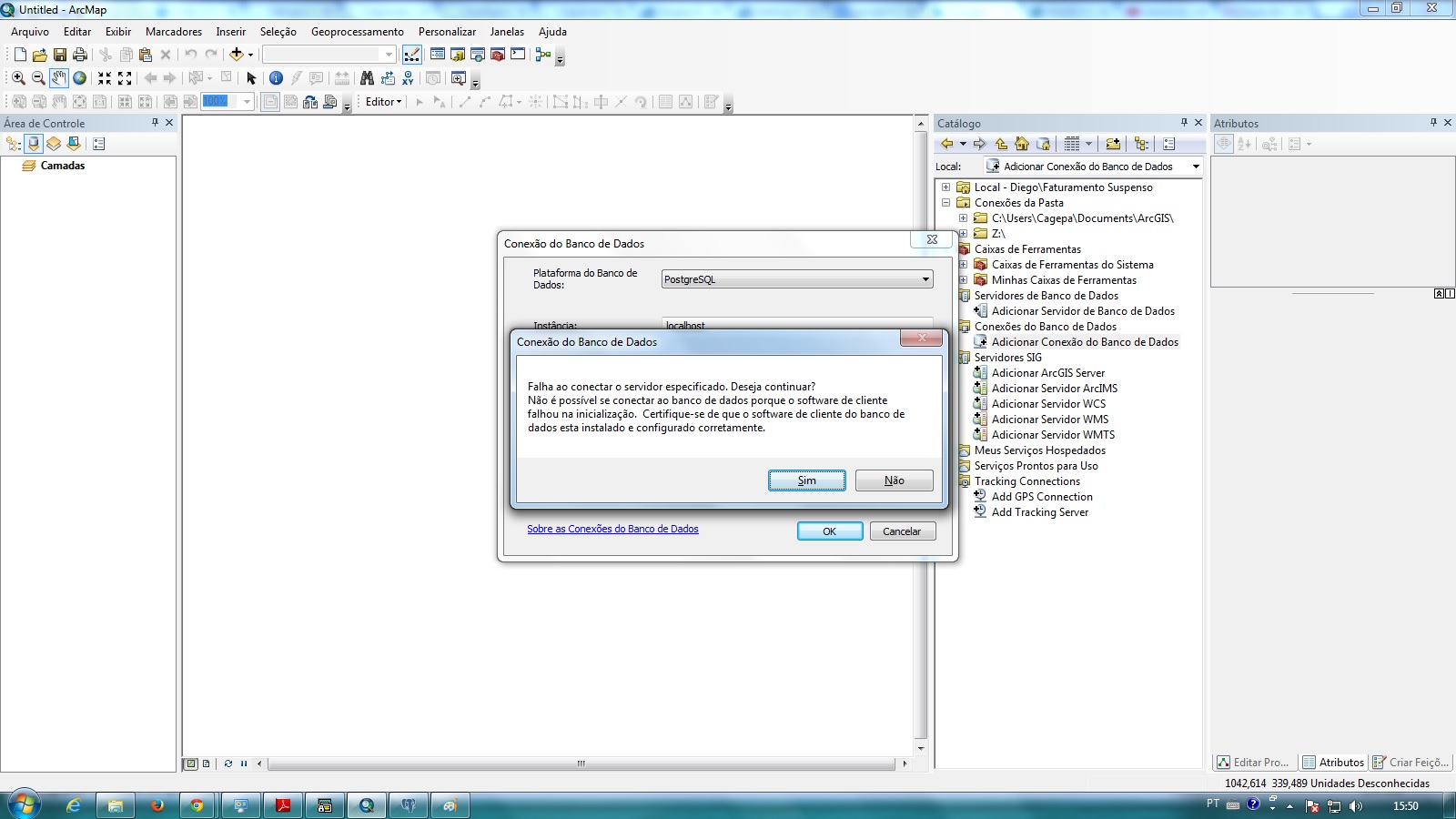Collapse the Conexões da Pasta node
Viewport: 1456px width, 819px height.
(x=945, y=203)
